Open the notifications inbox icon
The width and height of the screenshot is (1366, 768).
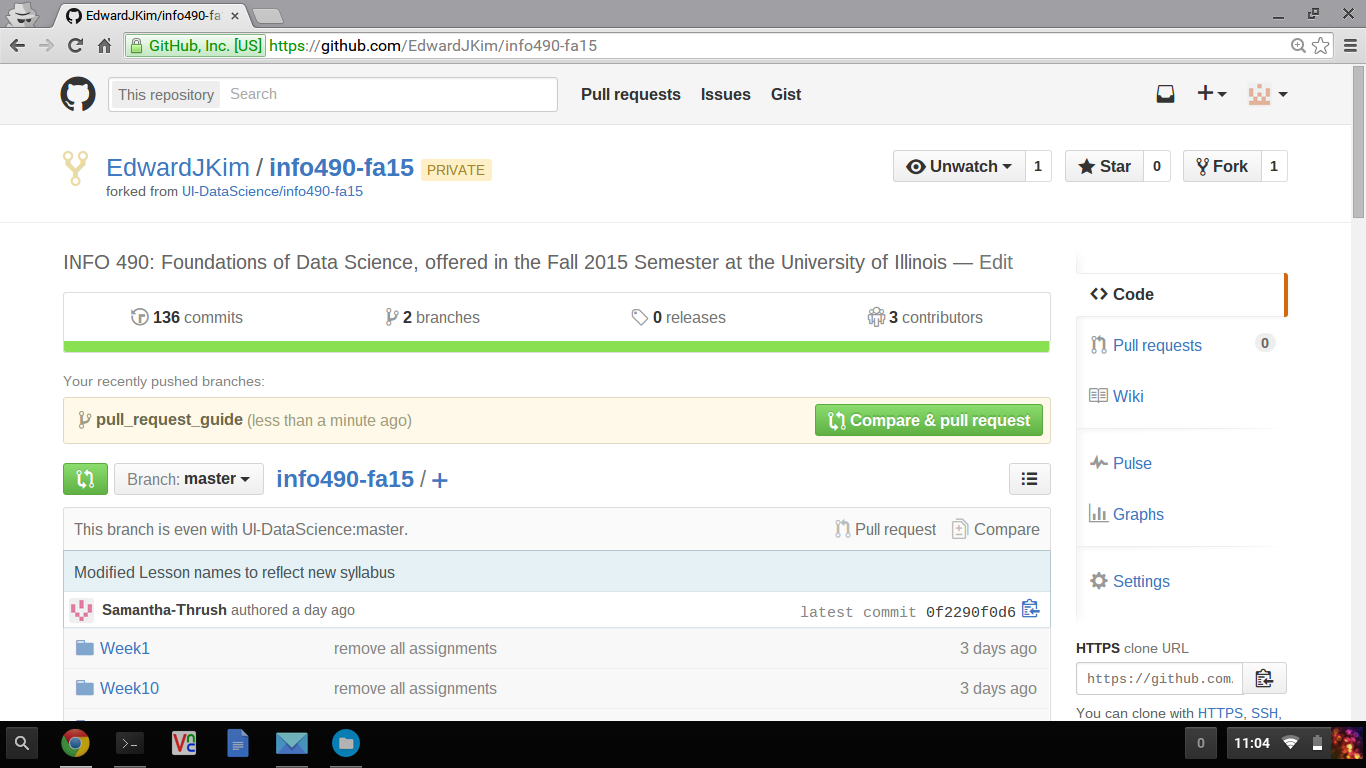1165,94
